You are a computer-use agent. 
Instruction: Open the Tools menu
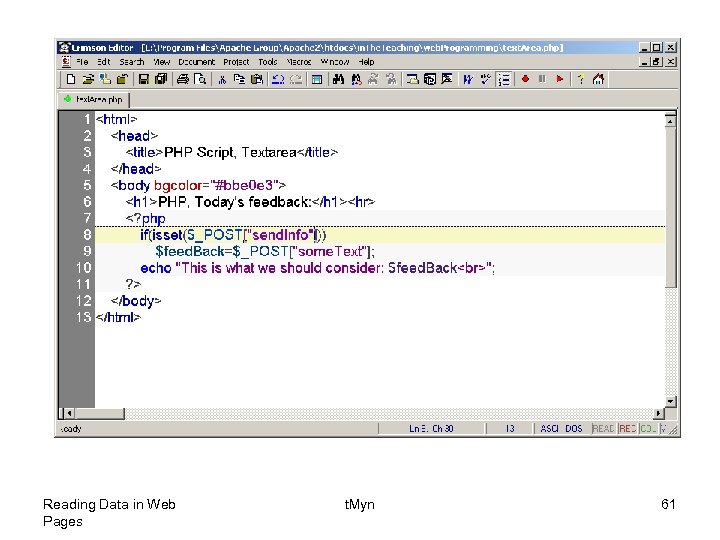(268, 62)
